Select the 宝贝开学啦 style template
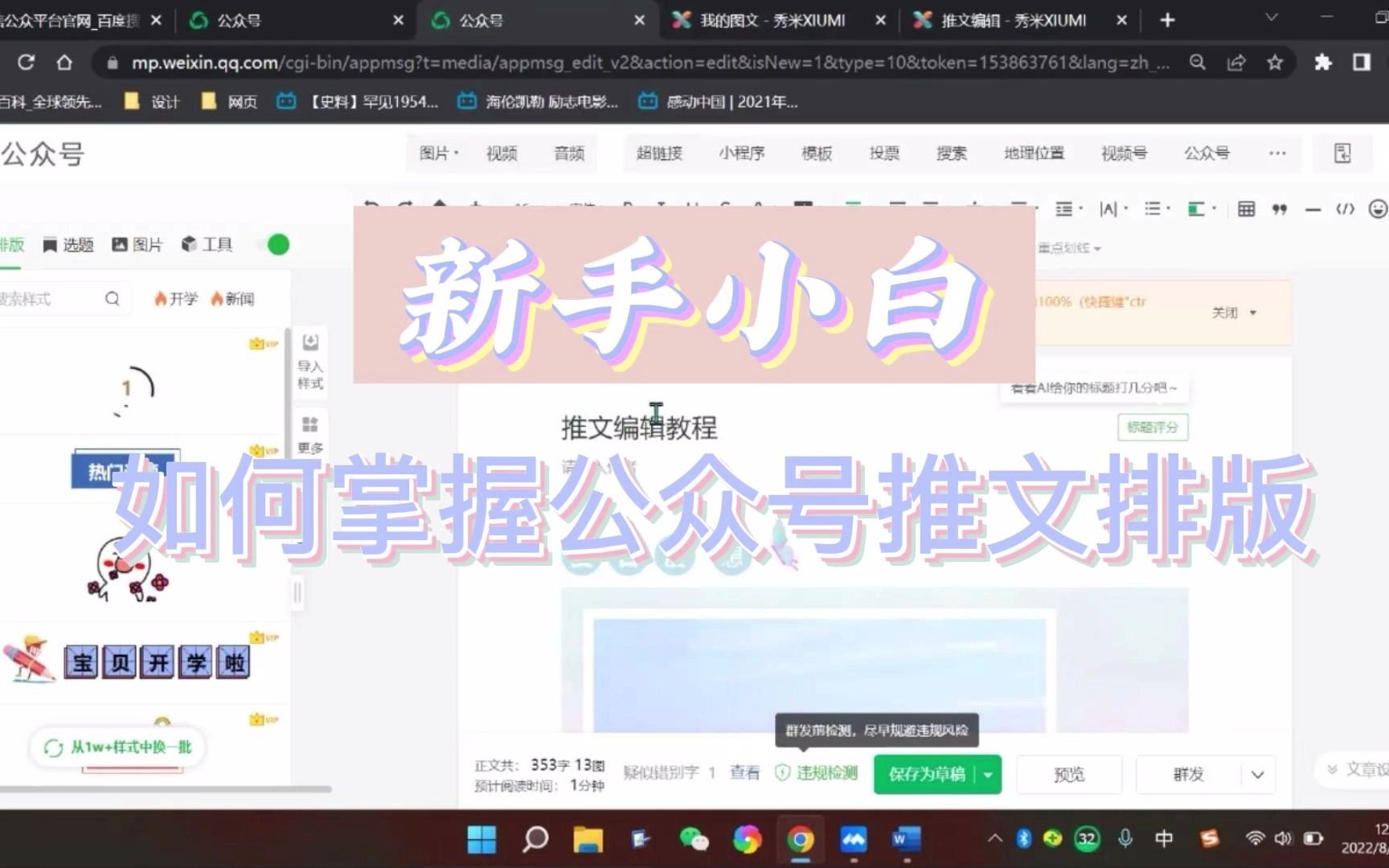The height and width of the screenshot is (868, 1389). click(129, 661)
